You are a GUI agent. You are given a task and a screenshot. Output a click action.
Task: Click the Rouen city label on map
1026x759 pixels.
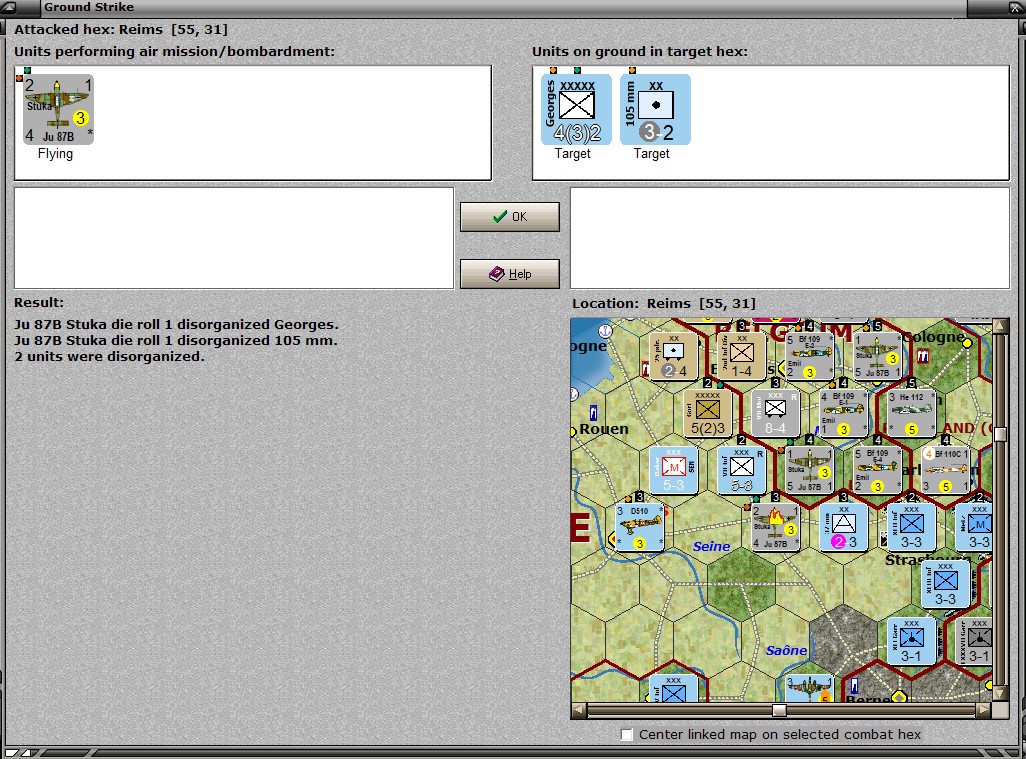[604, 429]
